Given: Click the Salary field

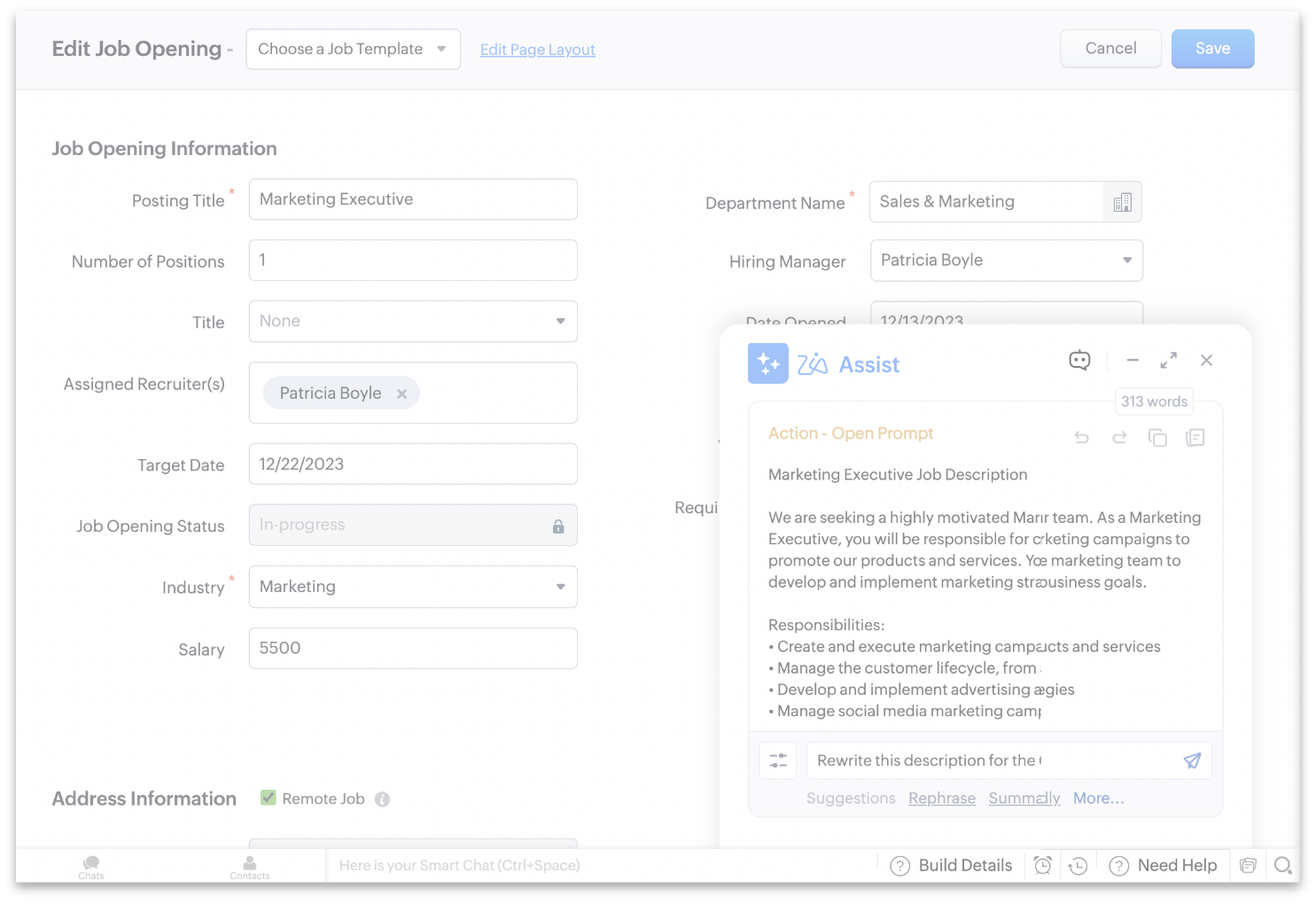Looking at the screenshot, I should [x=413, y=648].
